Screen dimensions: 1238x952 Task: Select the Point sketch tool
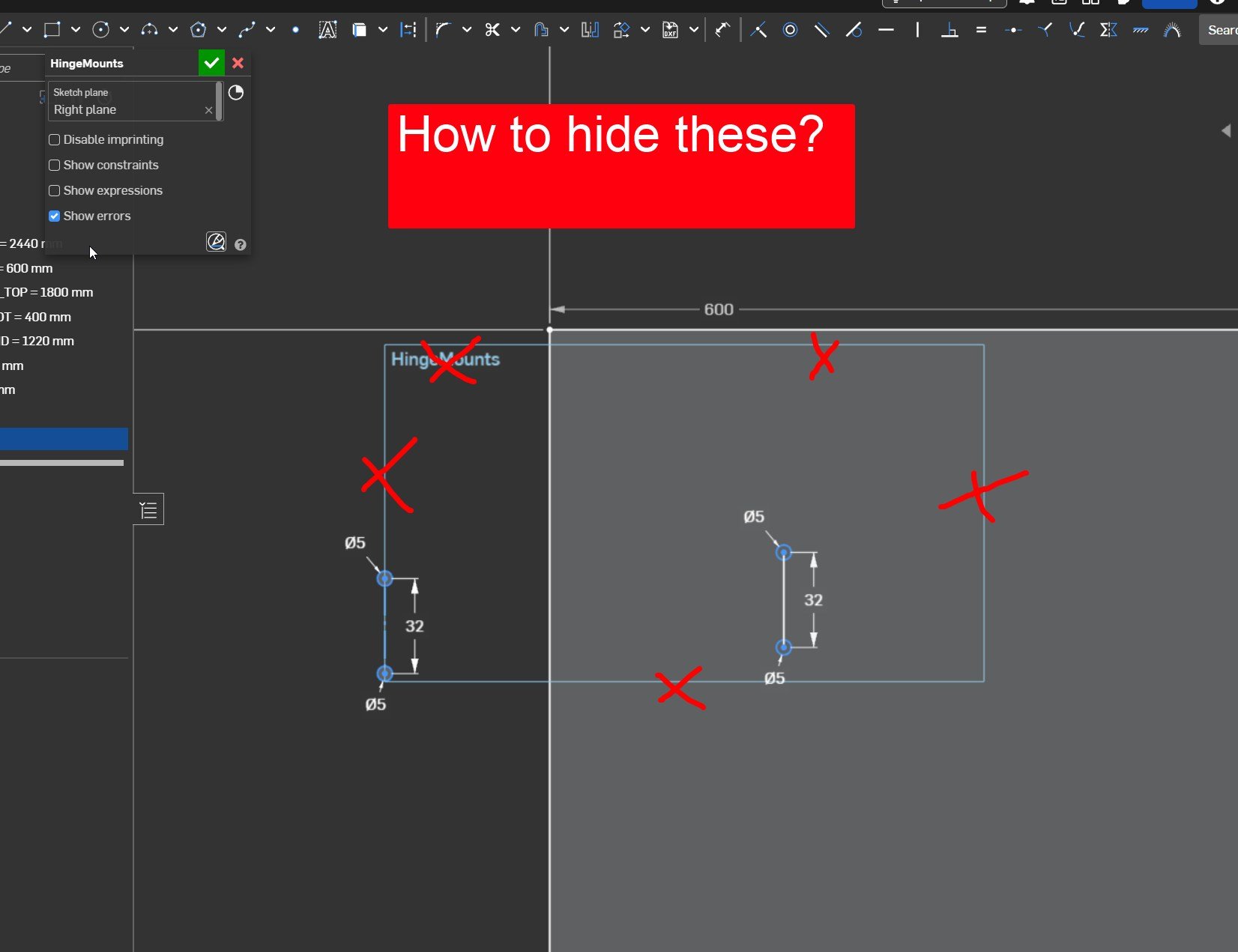coord(295,30)
